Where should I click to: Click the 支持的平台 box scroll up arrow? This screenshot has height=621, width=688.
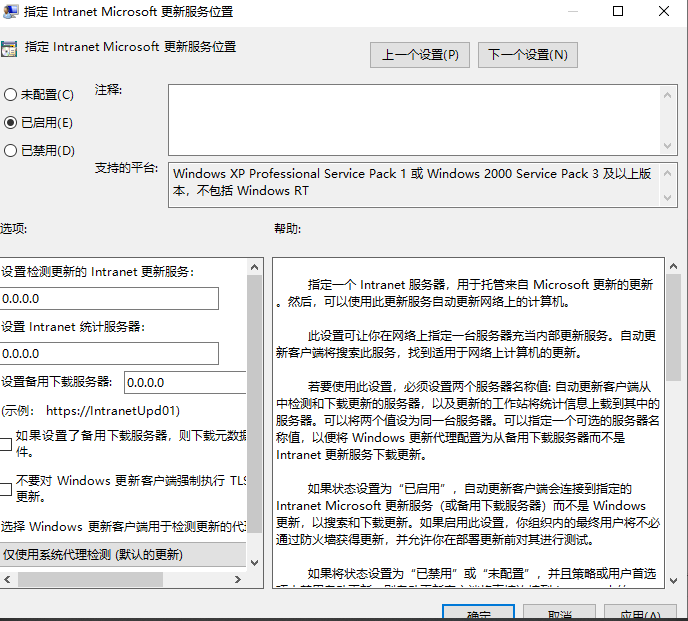668,173
